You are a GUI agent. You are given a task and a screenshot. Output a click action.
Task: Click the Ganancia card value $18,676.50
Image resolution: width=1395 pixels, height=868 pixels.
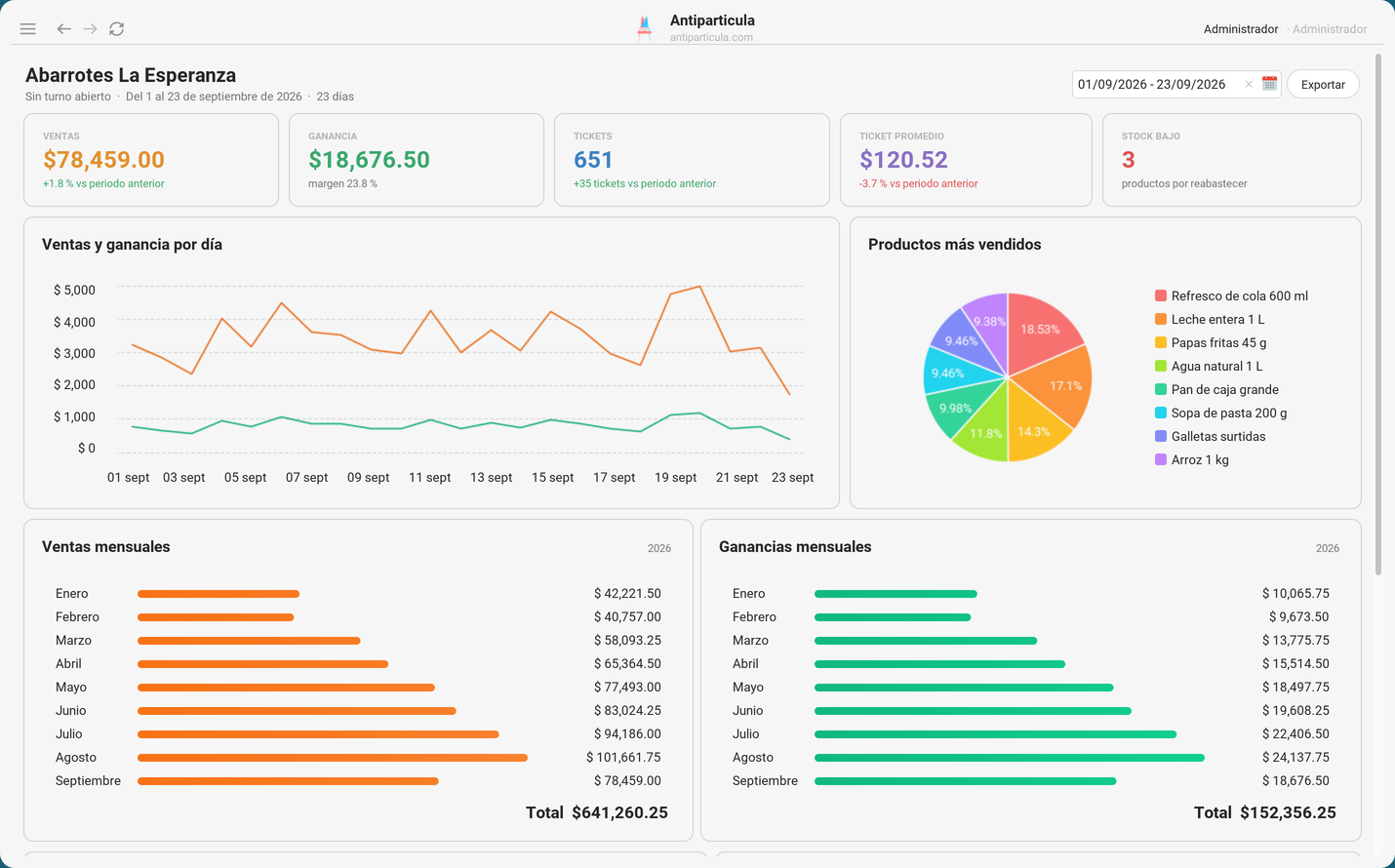coord(369,159)
